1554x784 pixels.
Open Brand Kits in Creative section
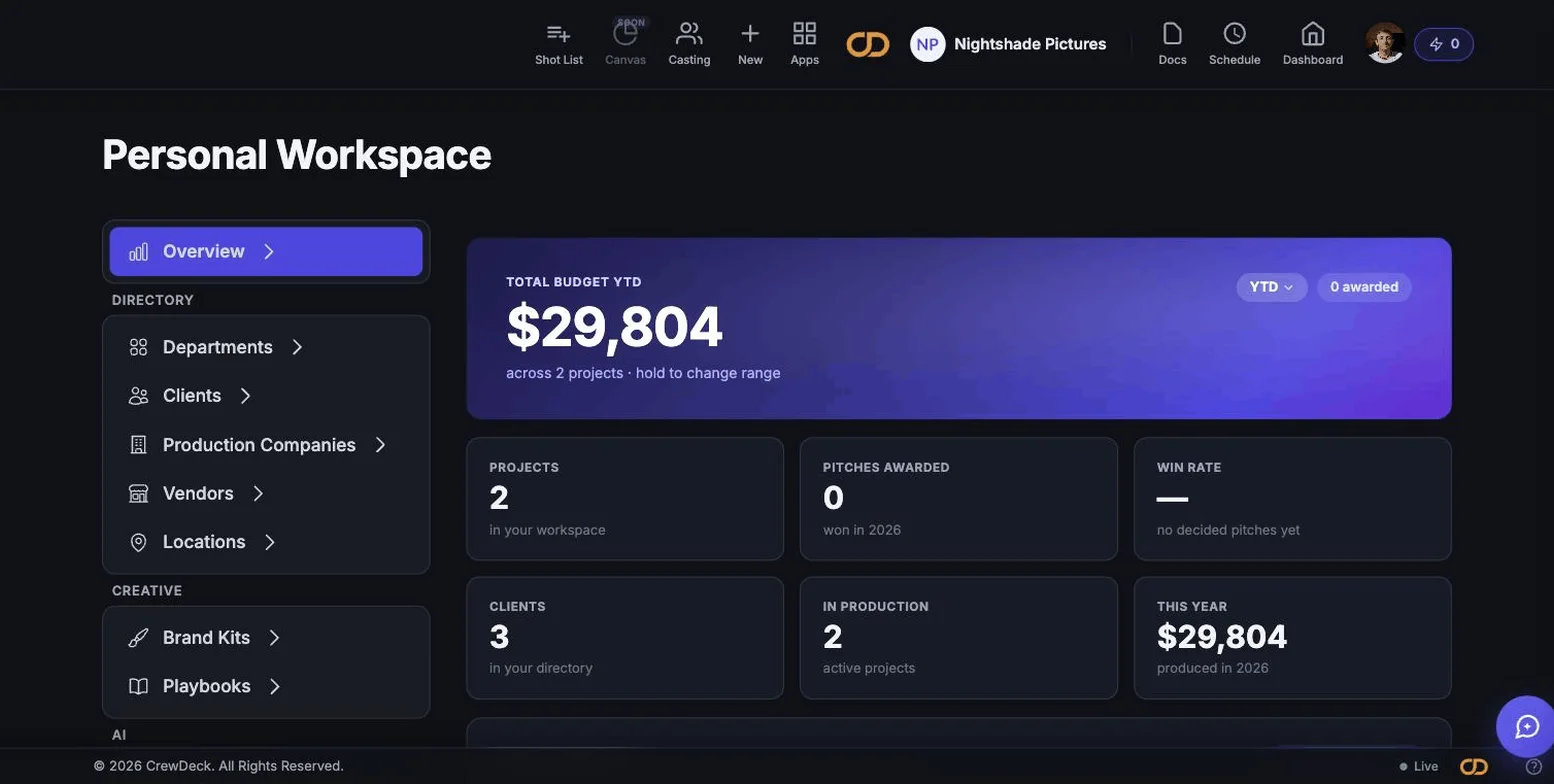point(266,638)
